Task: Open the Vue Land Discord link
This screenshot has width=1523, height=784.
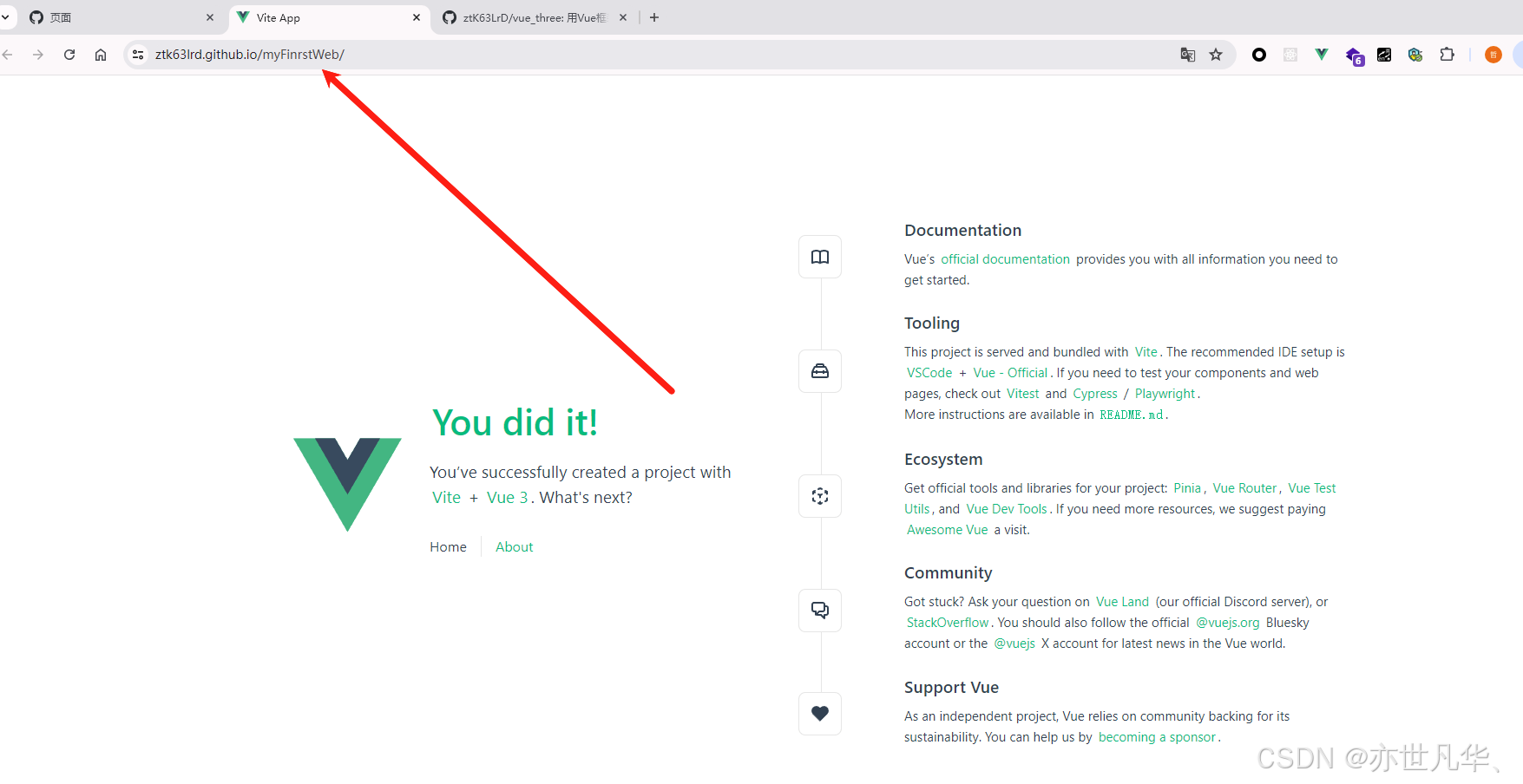Action: click(1122, 602)
